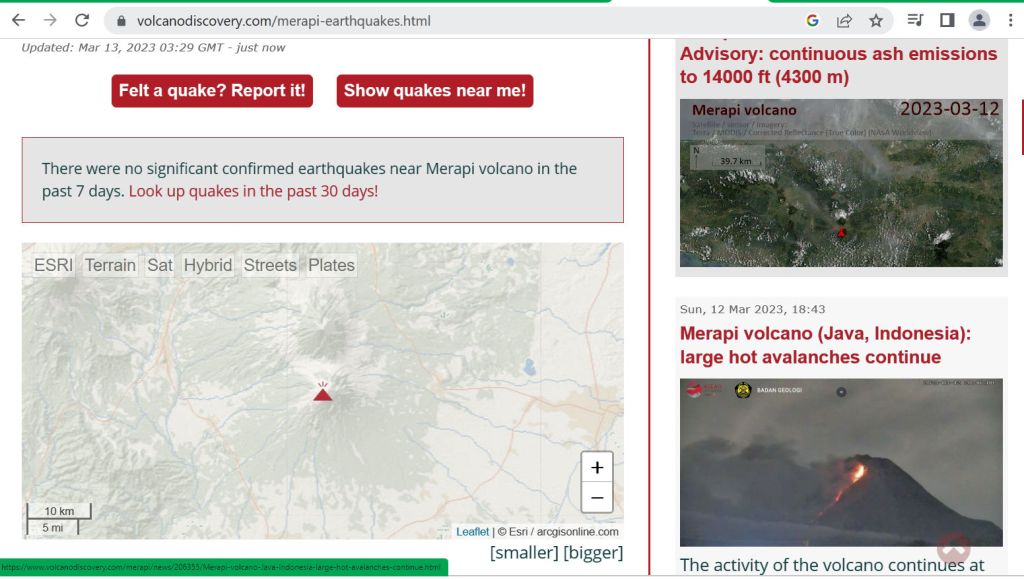Click 'Show quakes near me!' button
This screenshot has width=1024, height=579.
434,91
